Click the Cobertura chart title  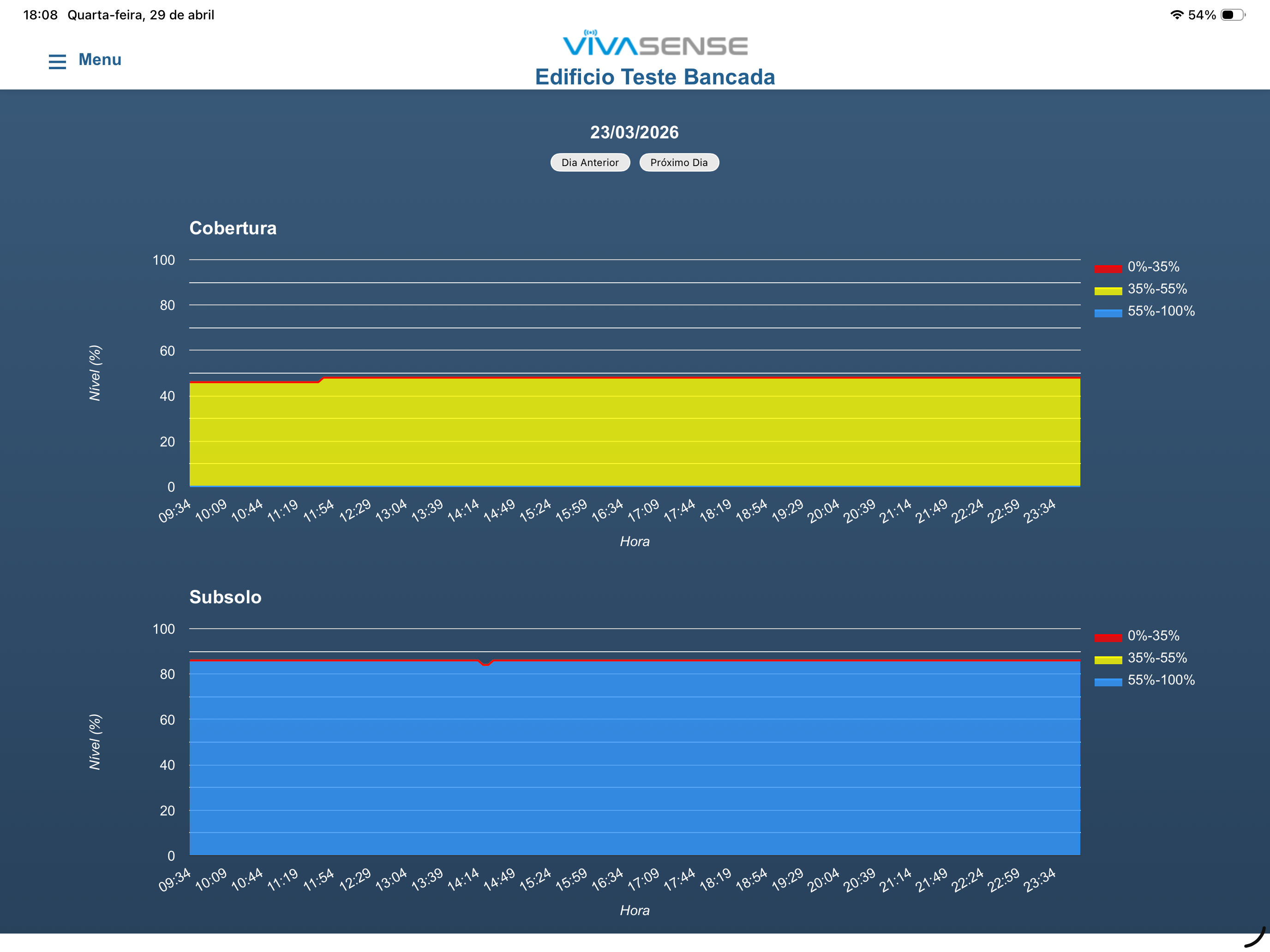(x=233, y=228)
